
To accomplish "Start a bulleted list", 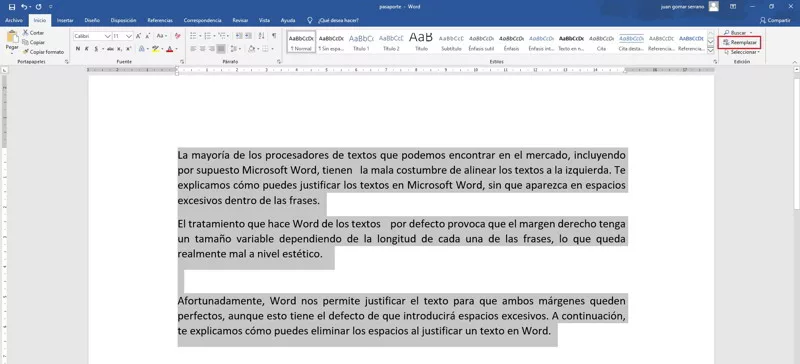I will click(193, 36).
